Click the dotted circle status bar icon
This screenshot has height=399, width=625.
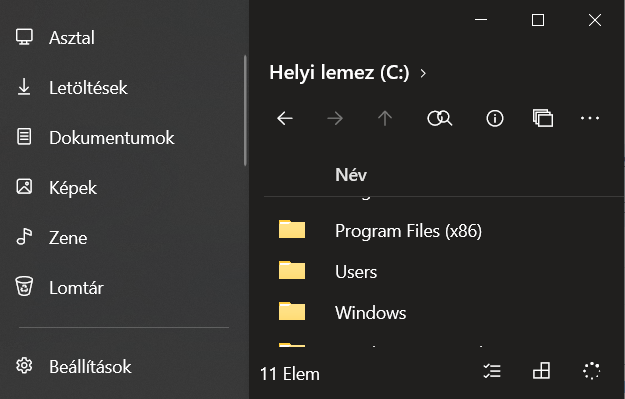point(592,371)
